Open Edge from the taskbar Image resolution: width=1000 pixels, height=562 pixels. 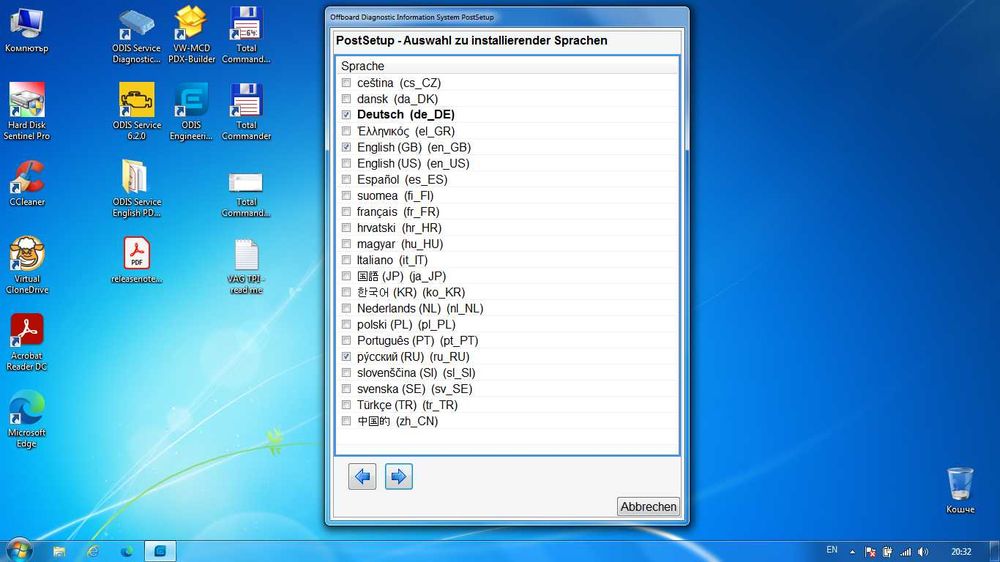click(x=127, y=551)
